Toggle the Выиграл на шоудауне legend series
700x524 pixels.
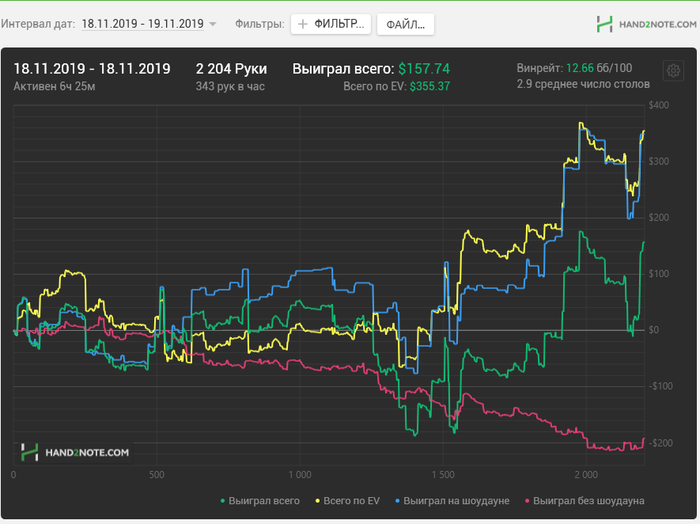[x=452, y=501]
